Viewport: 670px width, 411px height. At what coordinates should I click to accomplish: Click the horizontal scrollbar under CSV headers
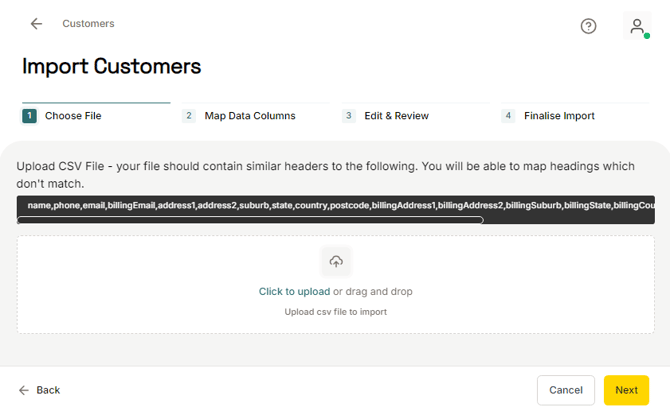pos(250,220)
